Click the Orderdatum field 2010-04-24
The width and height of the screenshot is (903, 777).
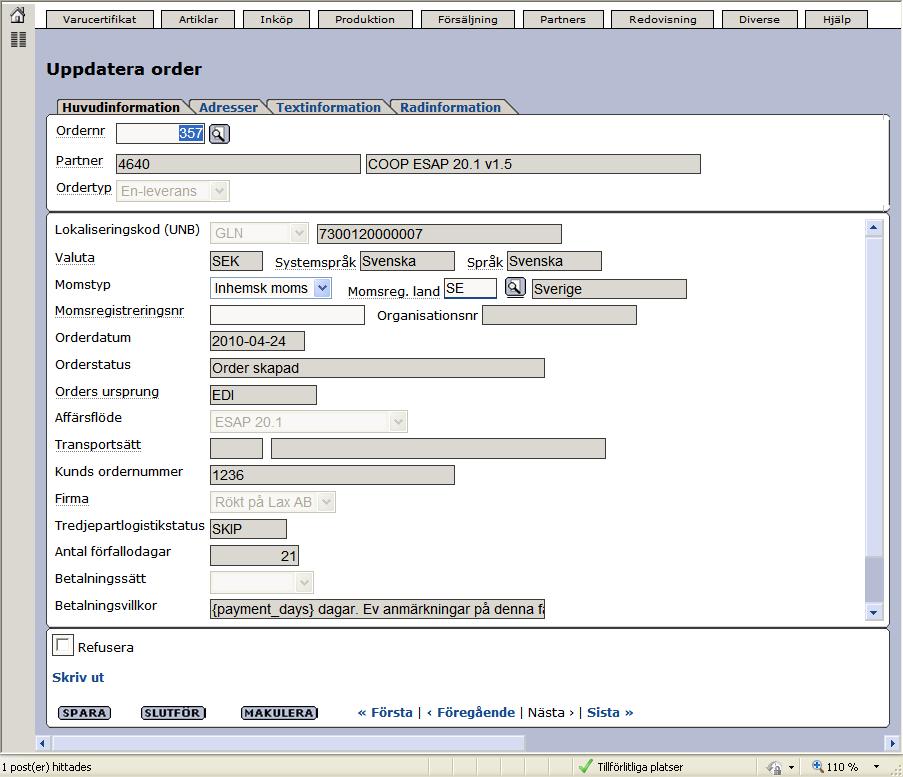point(257,341)
